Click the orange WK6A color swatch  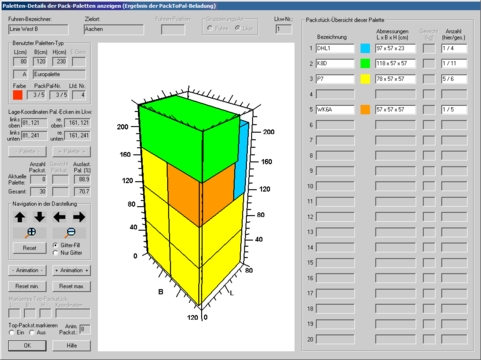tap(365, 110)
